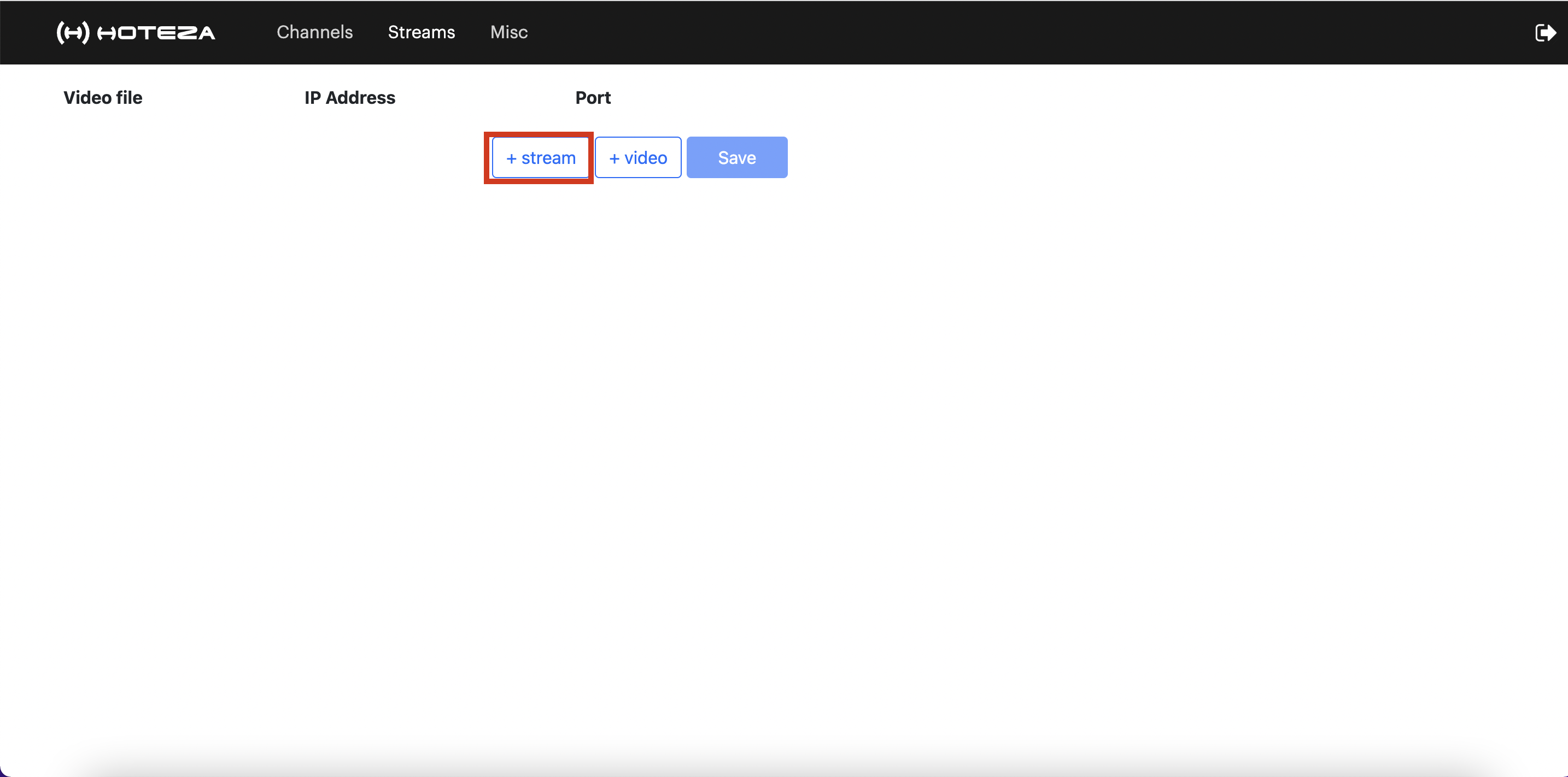
Task: Open the Channels navigation tab
Action: click(314, 32)
